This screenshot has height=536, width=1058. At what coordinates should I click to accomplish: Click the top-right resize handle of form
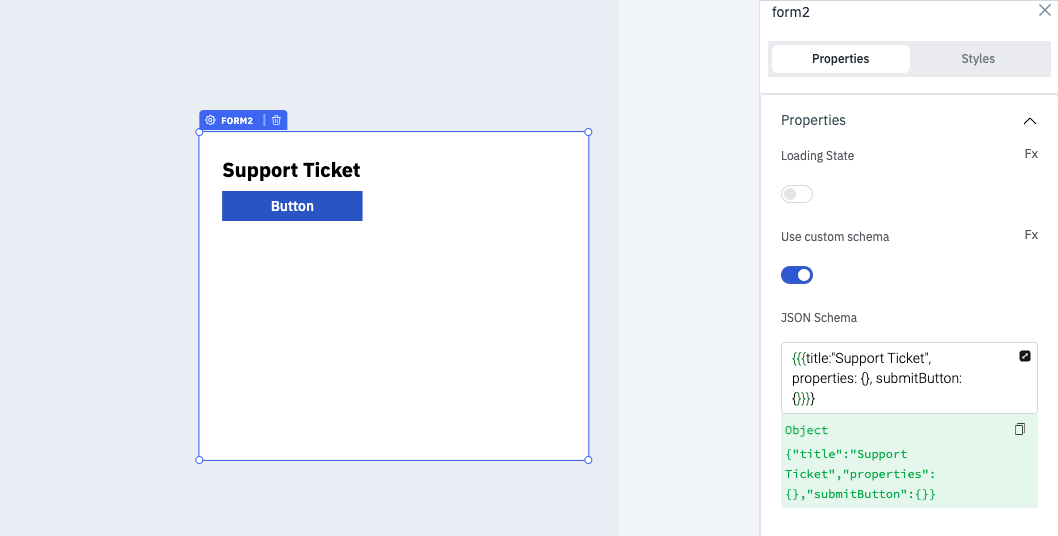click(x=588, y=132)
